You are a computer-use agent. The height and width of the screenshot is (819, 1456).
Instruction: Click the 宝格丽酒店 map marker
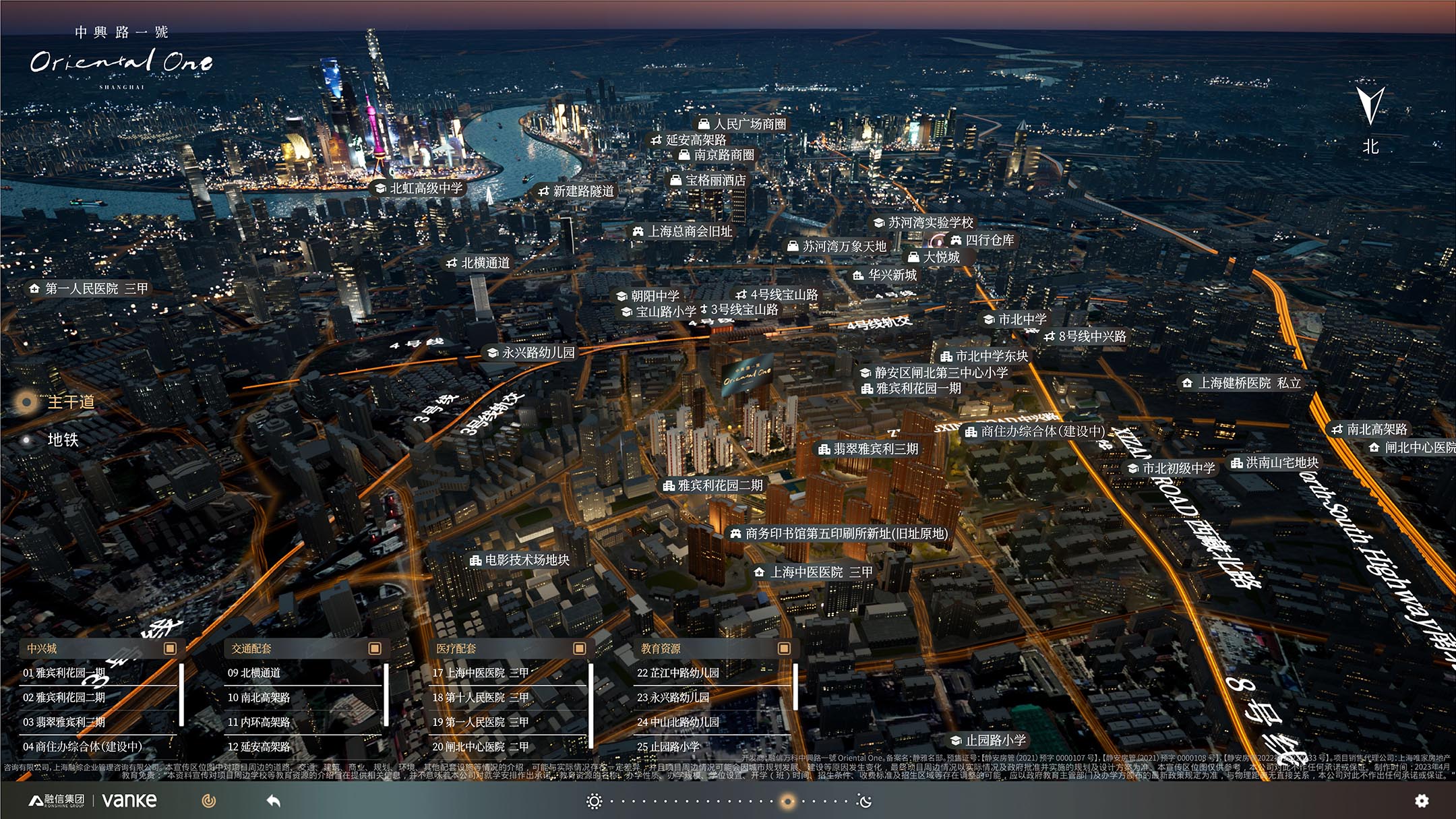pos(707,180)
